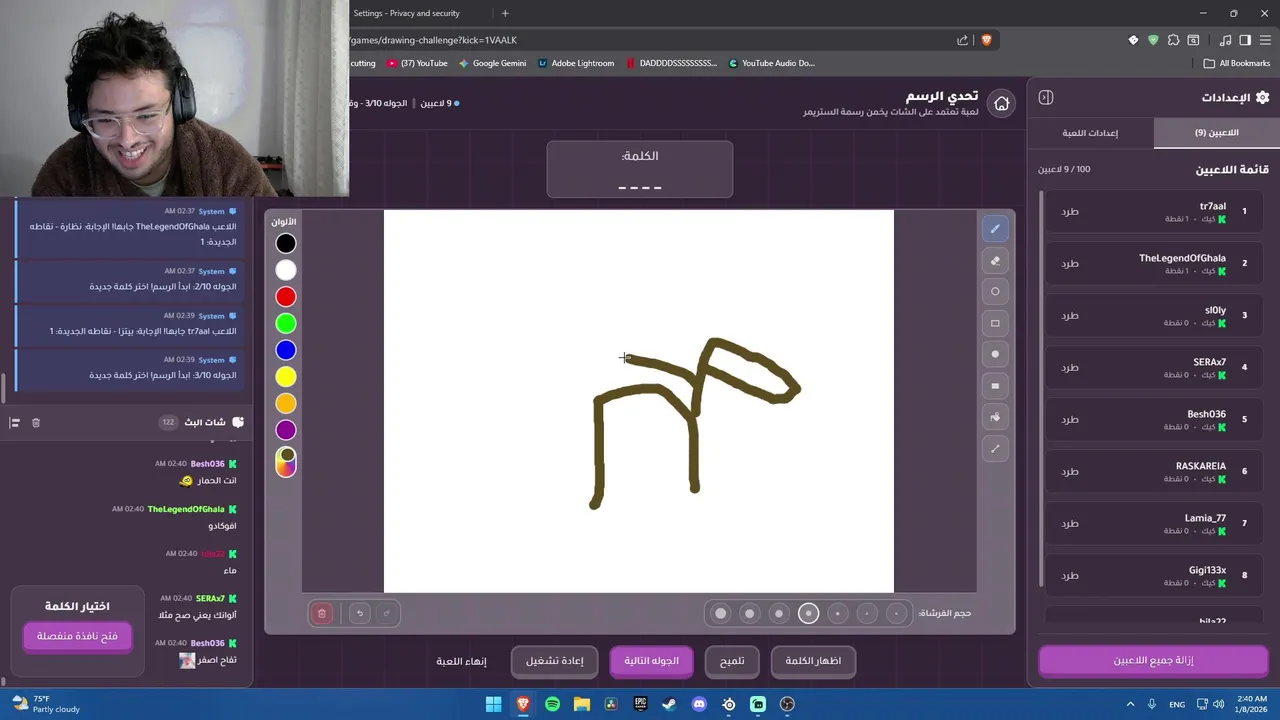Clear canvas with the red trash button
This screenshot has height=720, width=1280.
(322, 613)
